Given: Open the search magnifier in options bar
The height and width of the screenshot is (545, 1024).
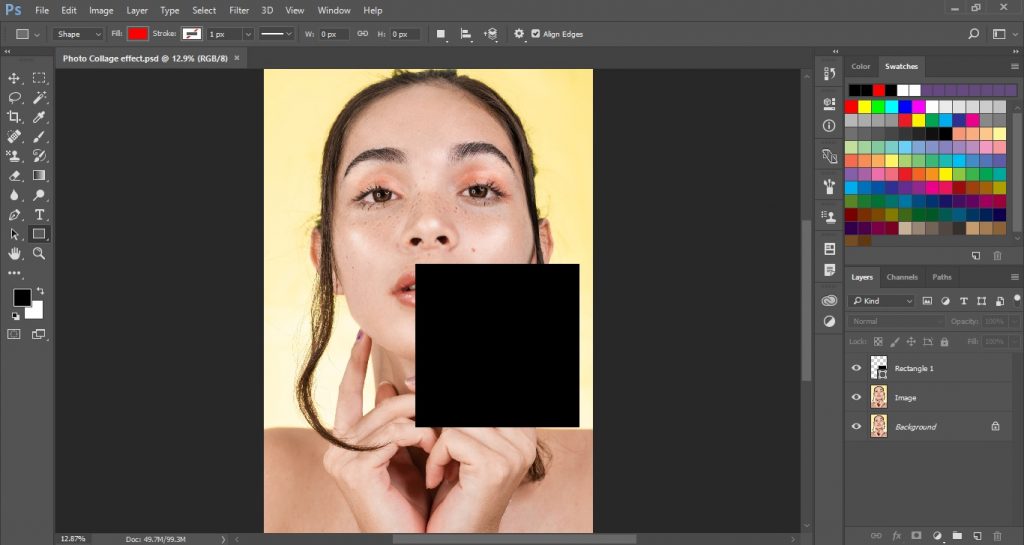Looking at the screenshot, I should tap(974, 34).
